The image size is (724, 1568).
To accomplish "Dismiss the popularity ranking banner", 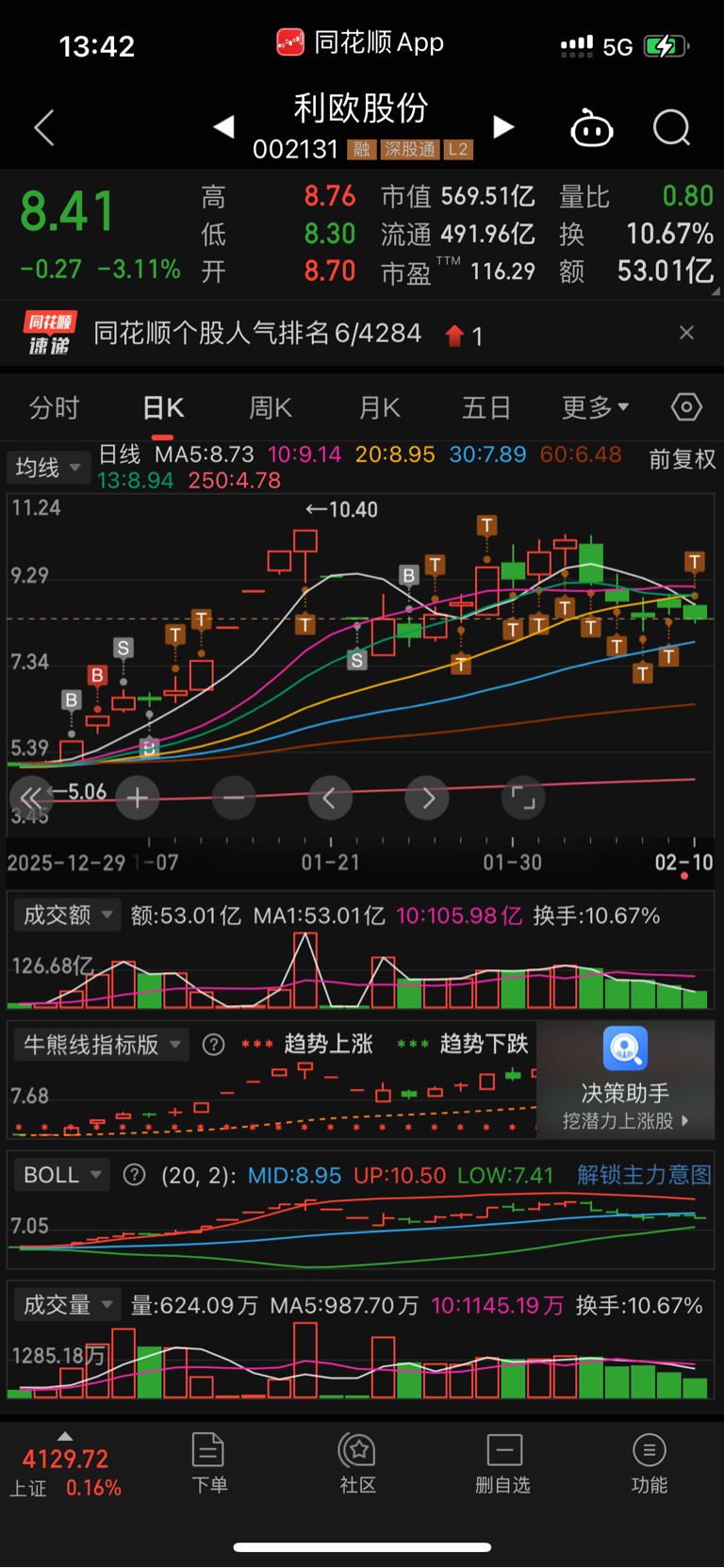I will coord(686,333).
